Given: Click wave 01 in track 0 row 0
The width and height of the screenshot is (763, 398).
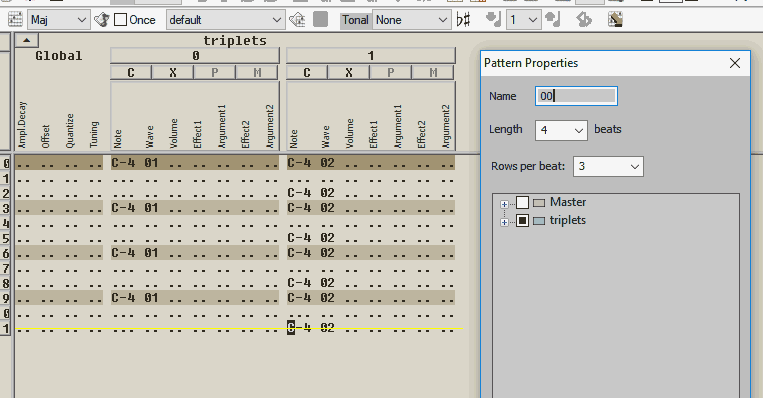Looking at the screenshot, I should pos(151,163).
